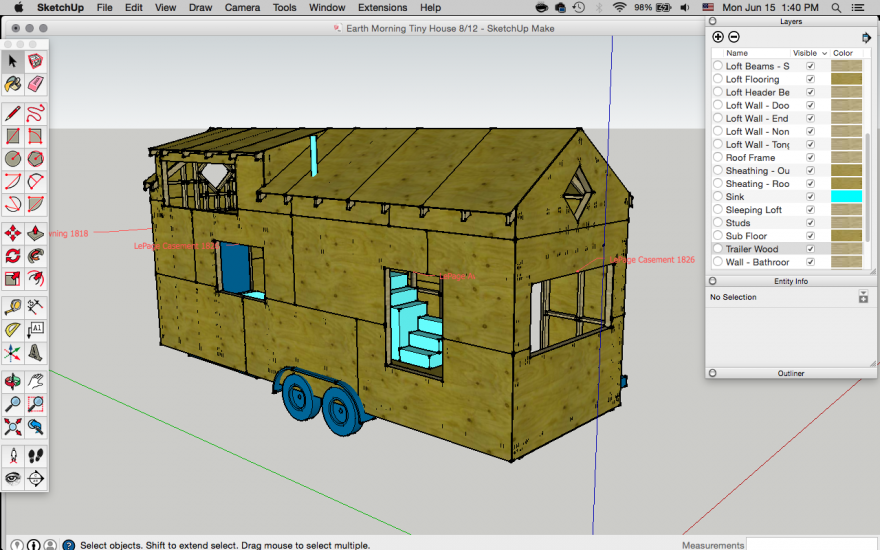
Task: Select the Pan hand tool
Action: click(x=36, y=380)
